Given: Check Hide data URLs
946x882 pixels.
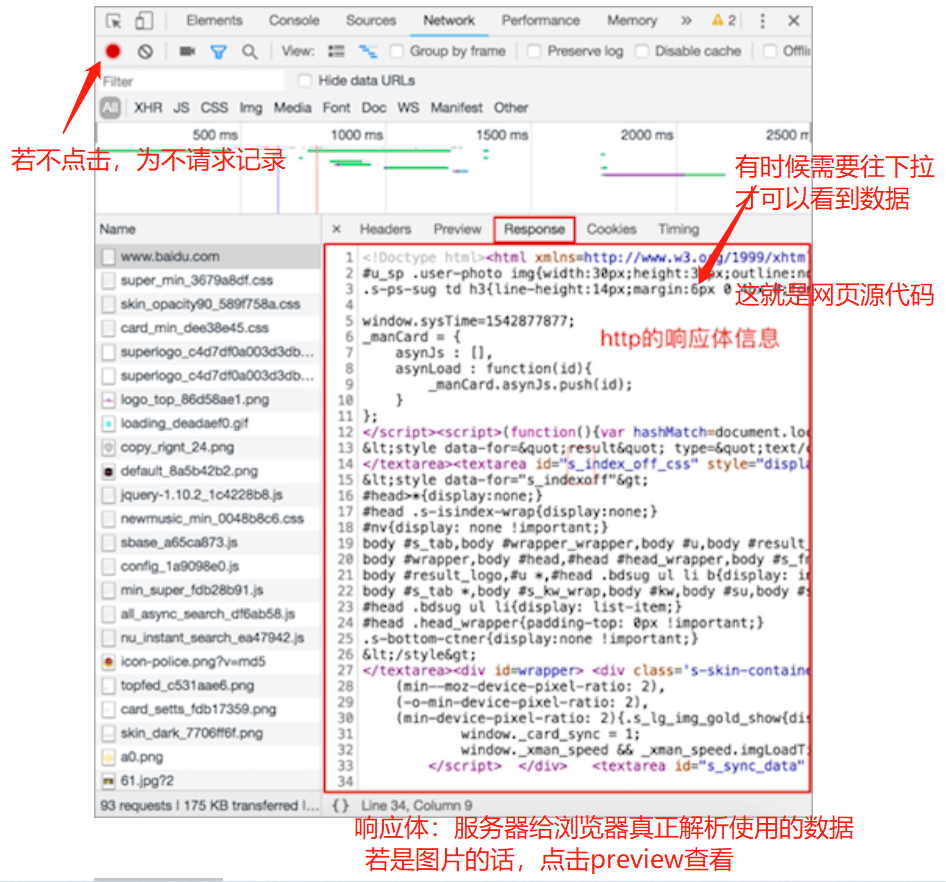Looking at the screenshot, I should [x=305, y=81].
